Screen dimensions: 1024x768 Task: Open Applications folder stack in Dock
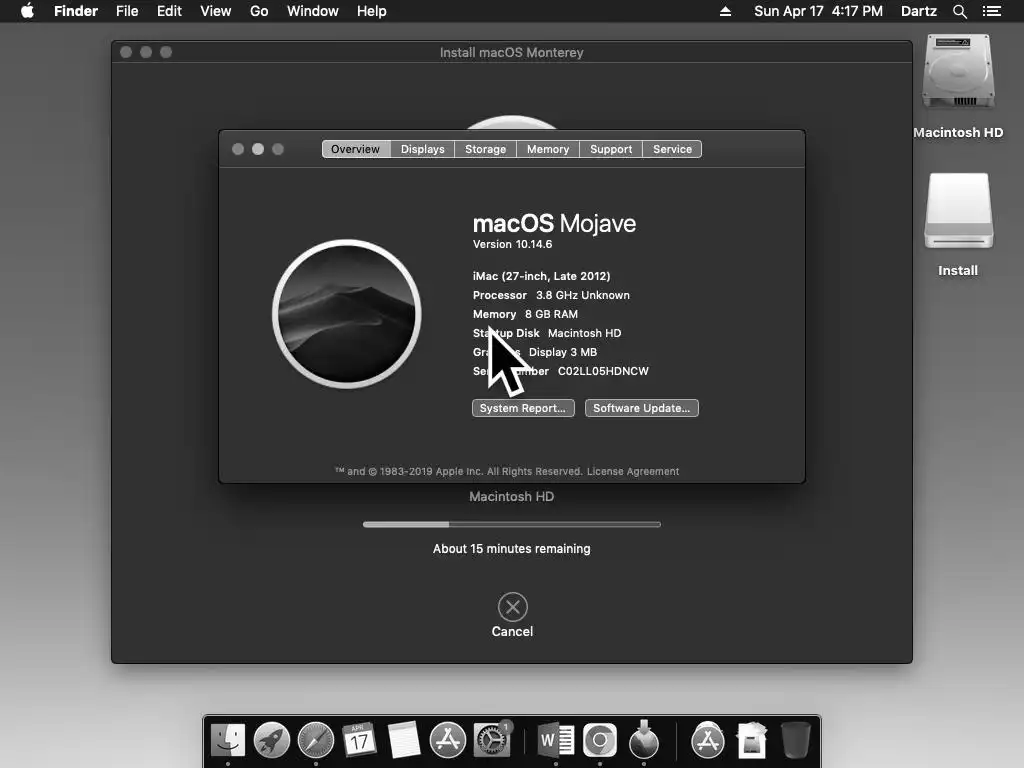tap(707, 741)
